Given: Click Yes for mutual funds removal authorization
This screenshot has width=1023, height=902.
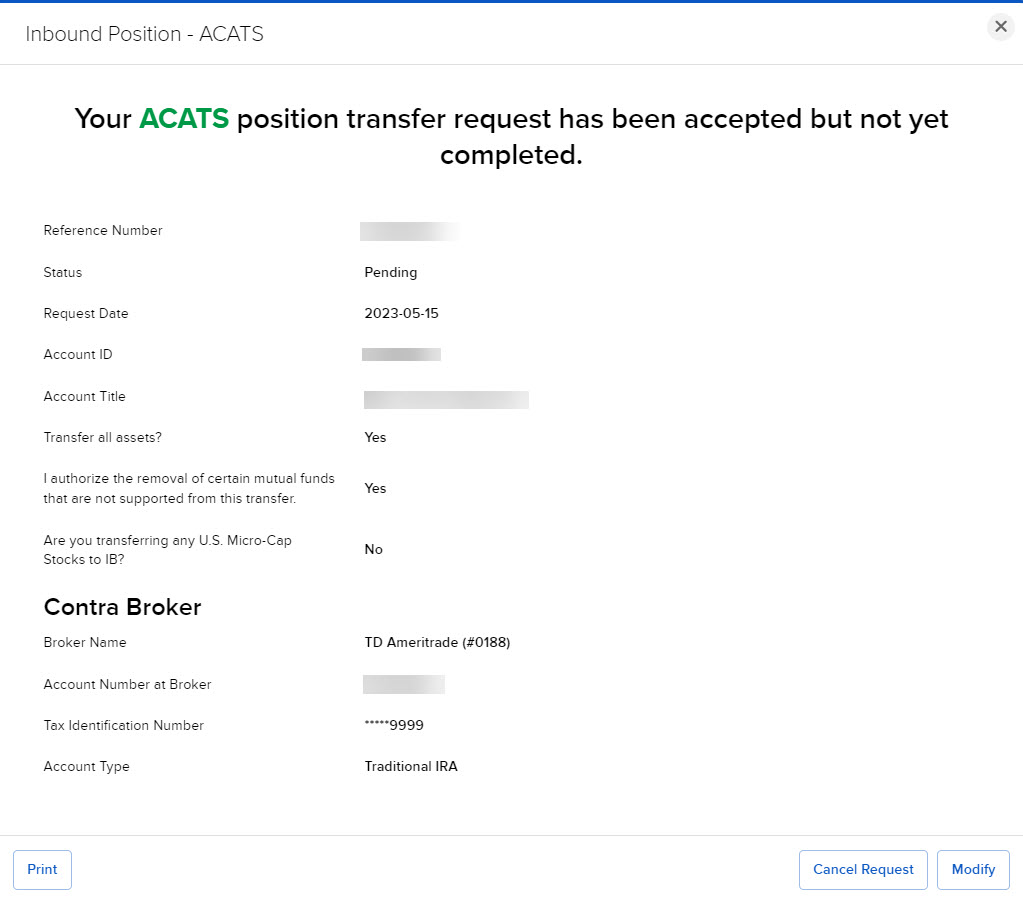Looking at the screenshot, I should (x=375, y=489).
